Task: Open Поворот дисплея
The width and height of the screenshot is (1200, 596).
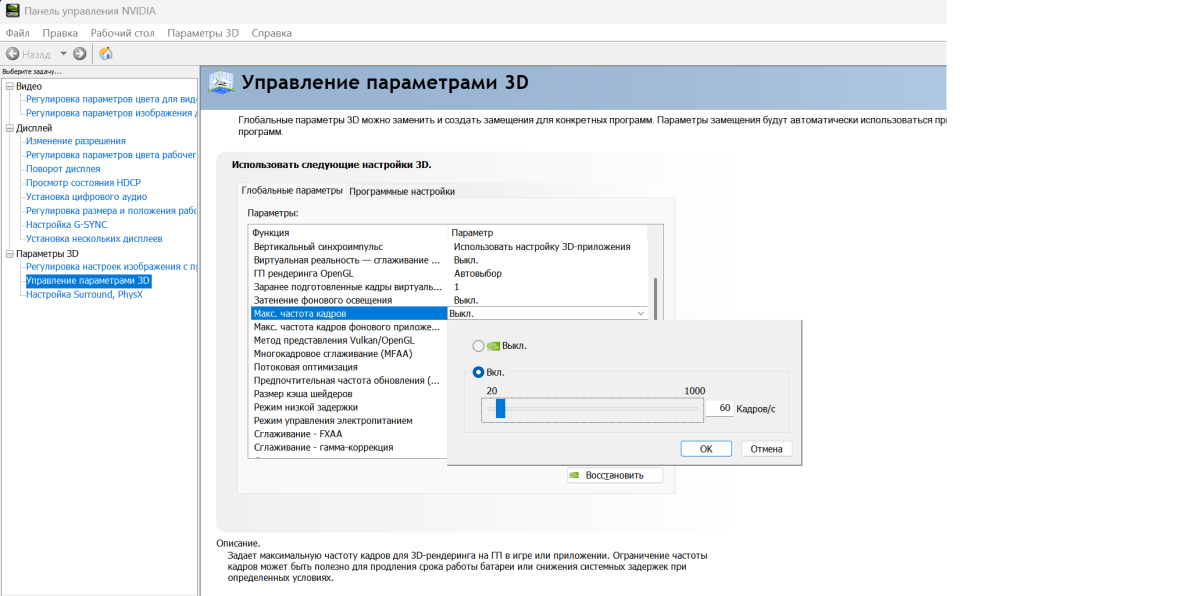Action: tap(63, 169)
